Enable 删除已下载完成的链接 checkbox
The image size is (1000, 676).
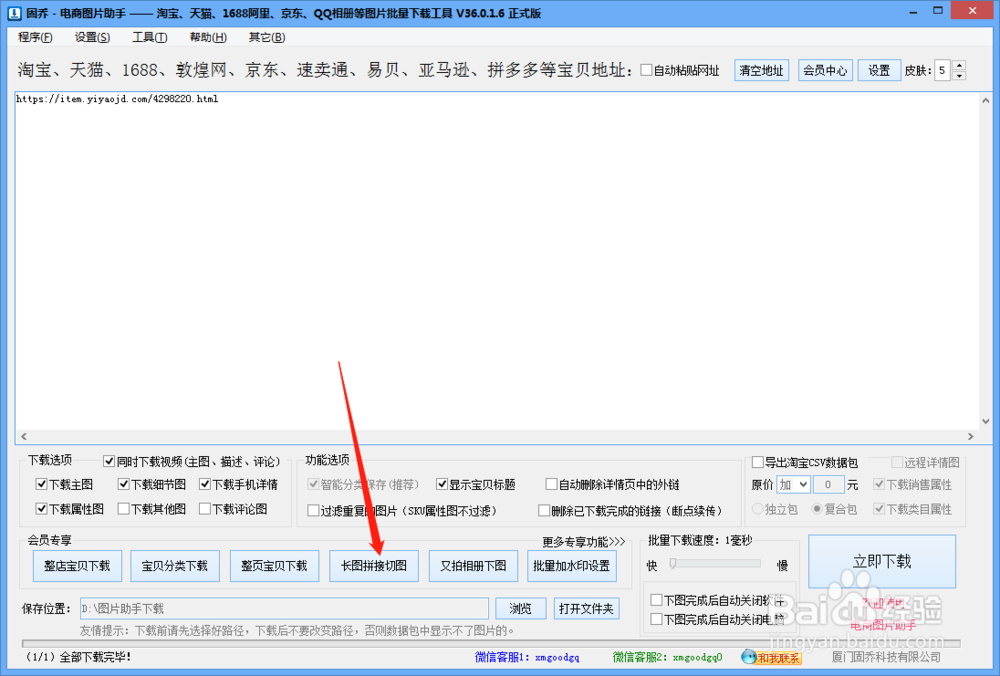click(544, 511)
